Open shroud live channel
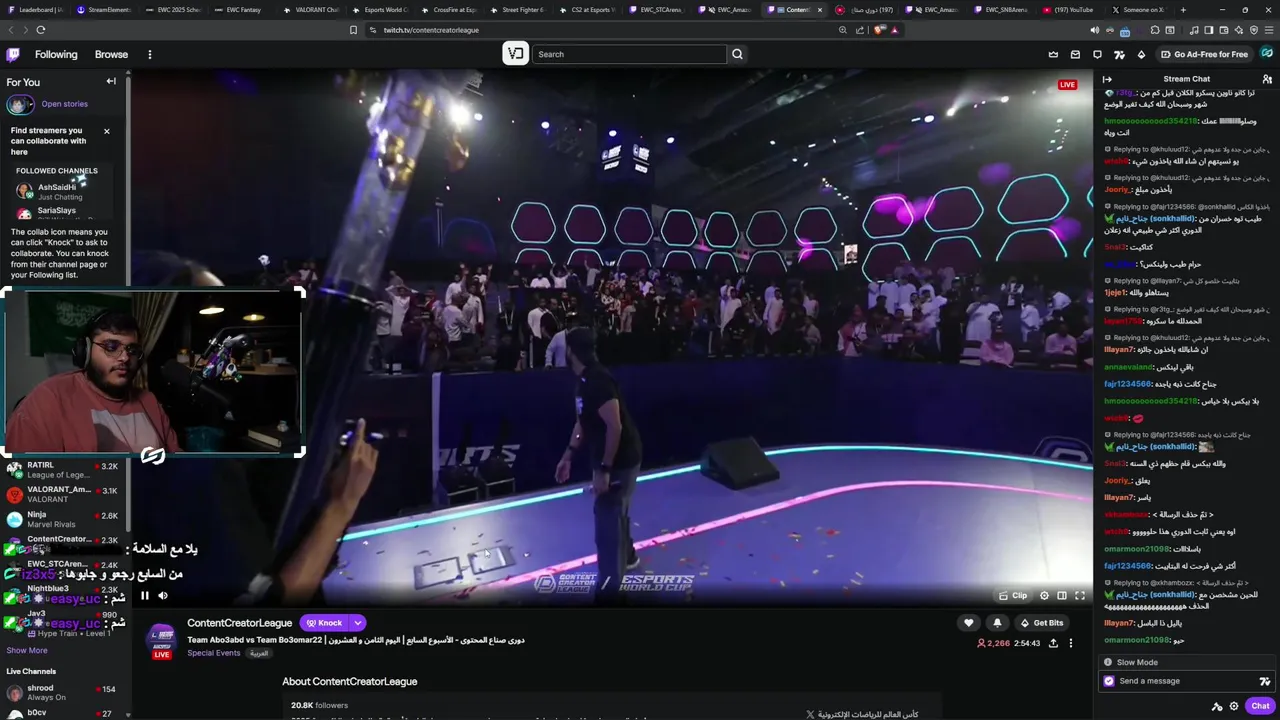 click(x=66, y=692)
